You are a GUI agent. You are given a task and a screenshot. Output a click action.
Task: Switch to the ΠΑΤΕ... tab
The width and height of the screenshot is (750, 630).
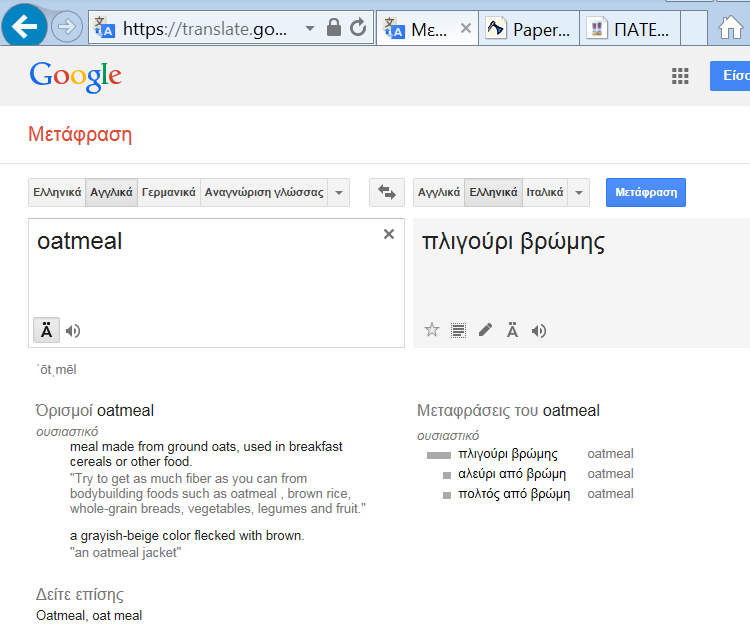(x=630, y=29)
